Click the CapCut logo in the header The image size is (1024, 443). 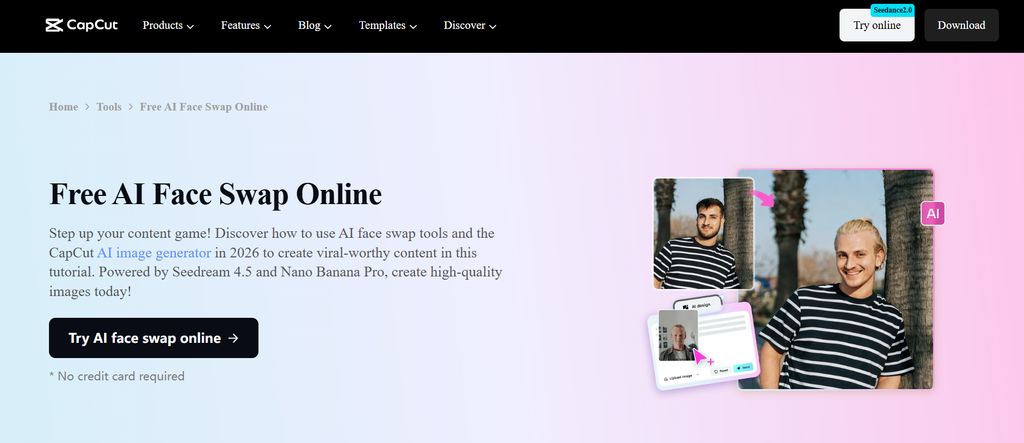pos(82,25)
